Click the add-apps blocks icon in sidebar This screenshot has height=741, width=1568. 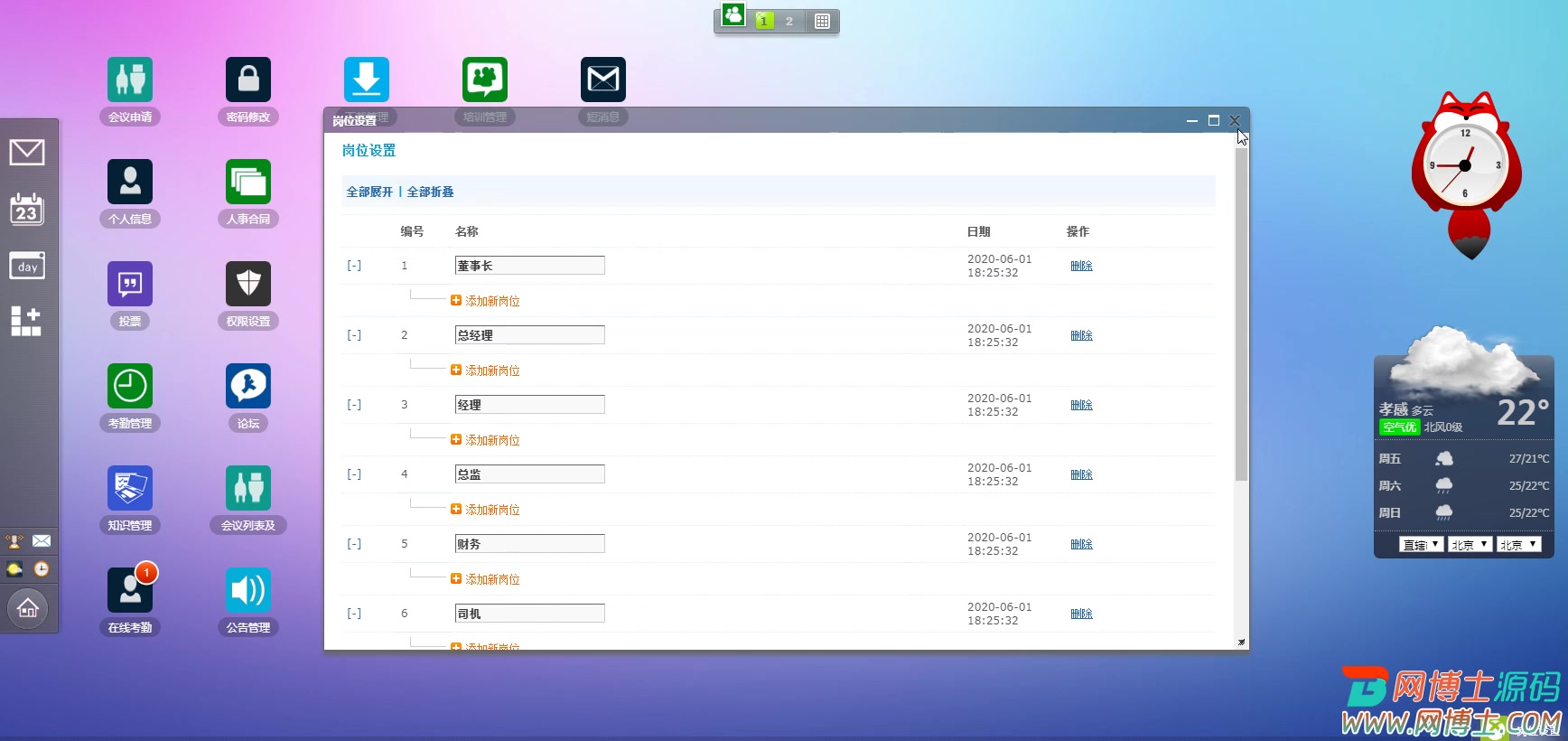(x=26, y=321)
